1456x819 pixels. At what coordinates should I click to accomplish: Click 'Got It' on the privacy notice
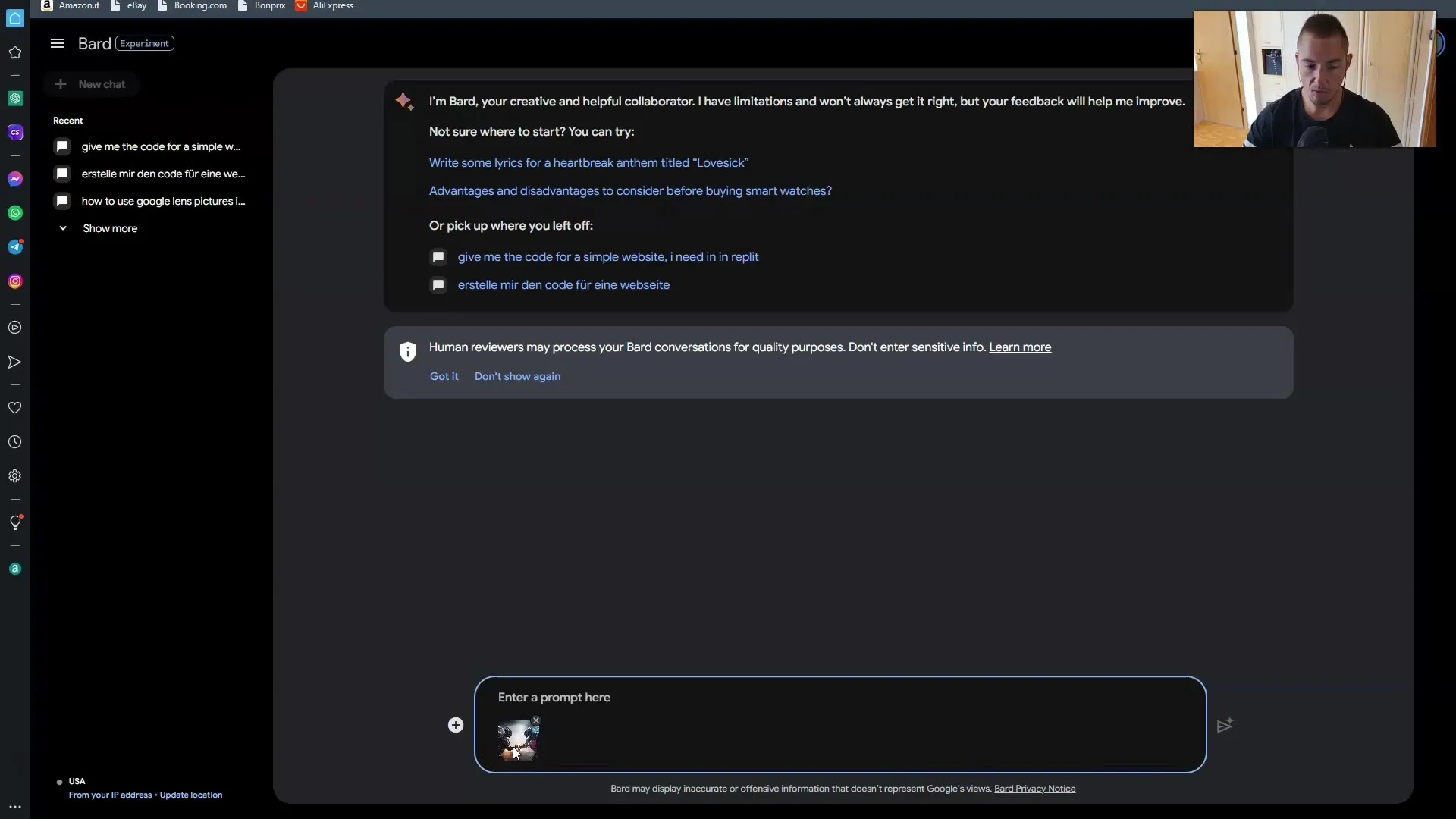[x=444, y=376]
